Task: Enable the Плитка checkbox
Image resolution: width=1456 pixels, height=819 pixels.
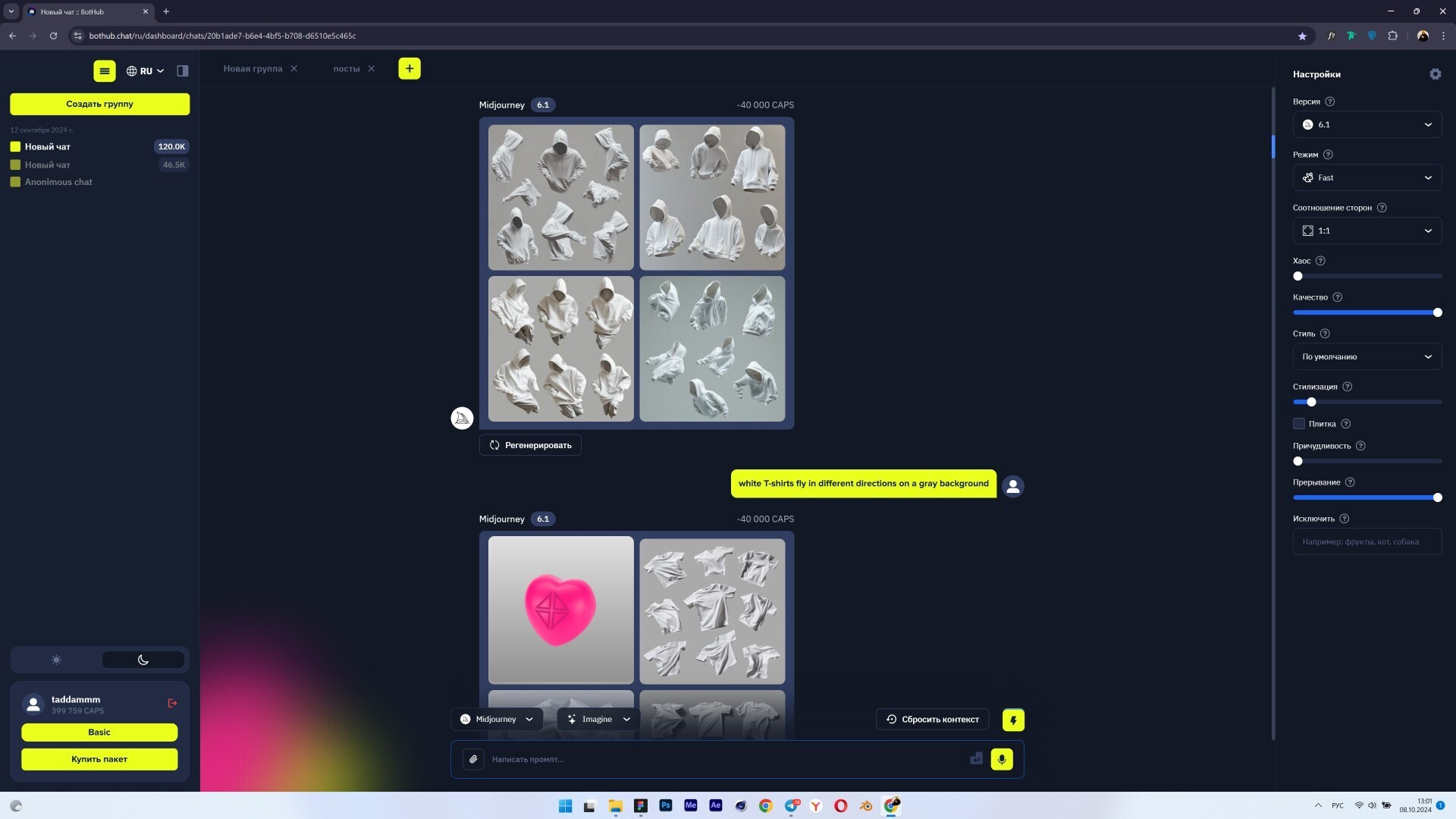Action: pyautogui.click(x=1299, y=424)
